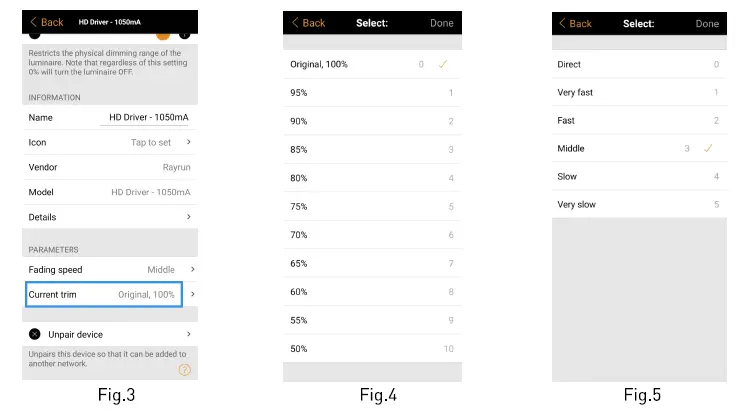This screenshot has height=416, width=749.
Task: Click the X icon beside Unpair device
Action: 35,334
